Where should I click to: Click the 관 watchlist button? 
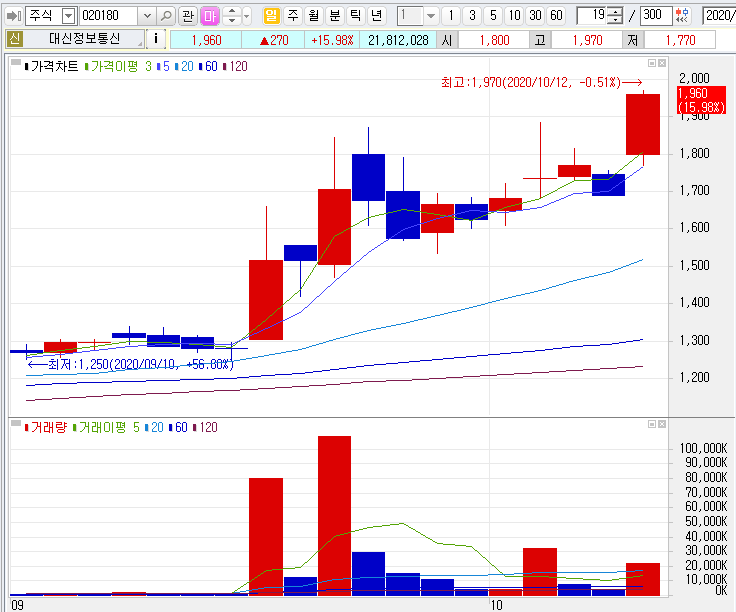click(x=188, y=16)
